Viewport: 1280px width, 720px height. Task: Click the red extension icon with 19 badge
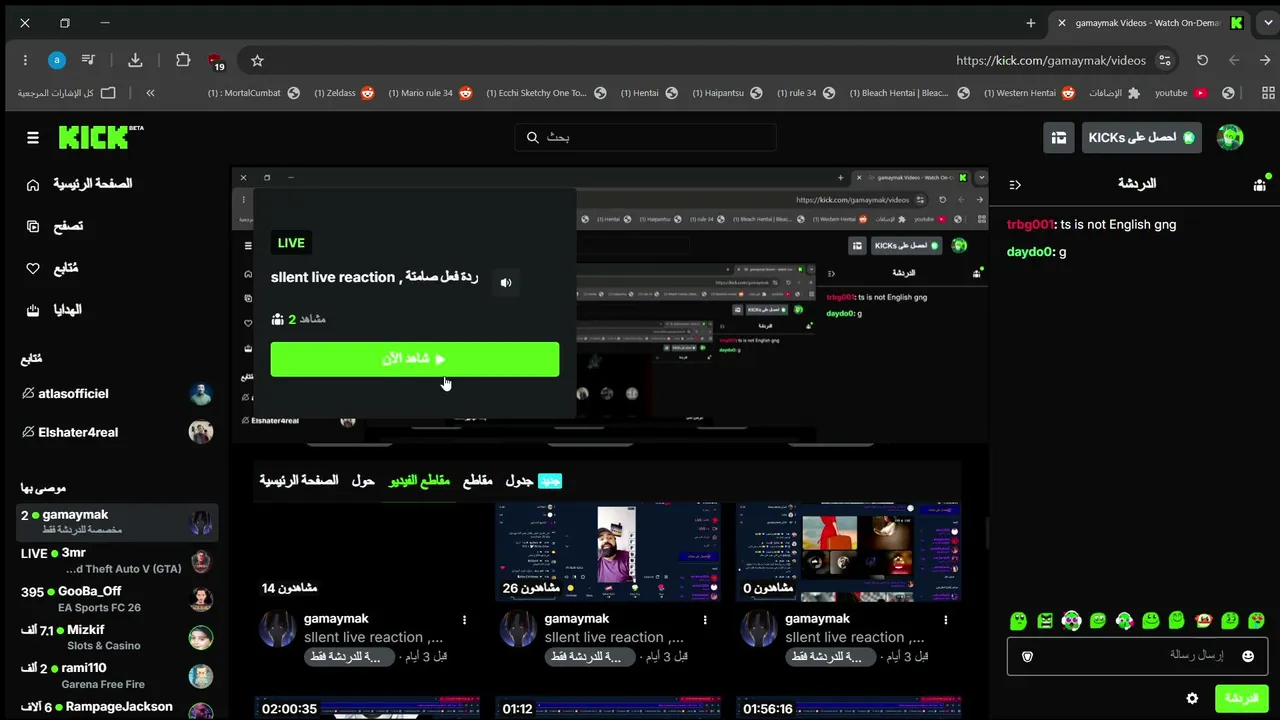(216, 62)
